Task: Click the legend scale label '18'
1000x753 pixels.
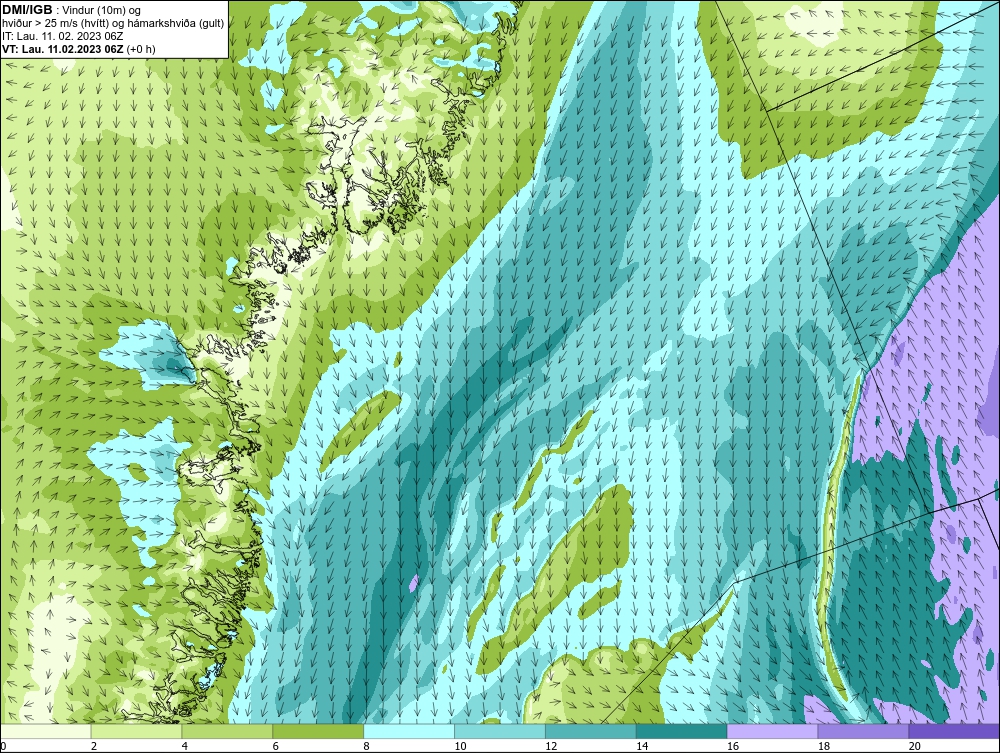Action: pyautogui.click(x=823, y=746)
